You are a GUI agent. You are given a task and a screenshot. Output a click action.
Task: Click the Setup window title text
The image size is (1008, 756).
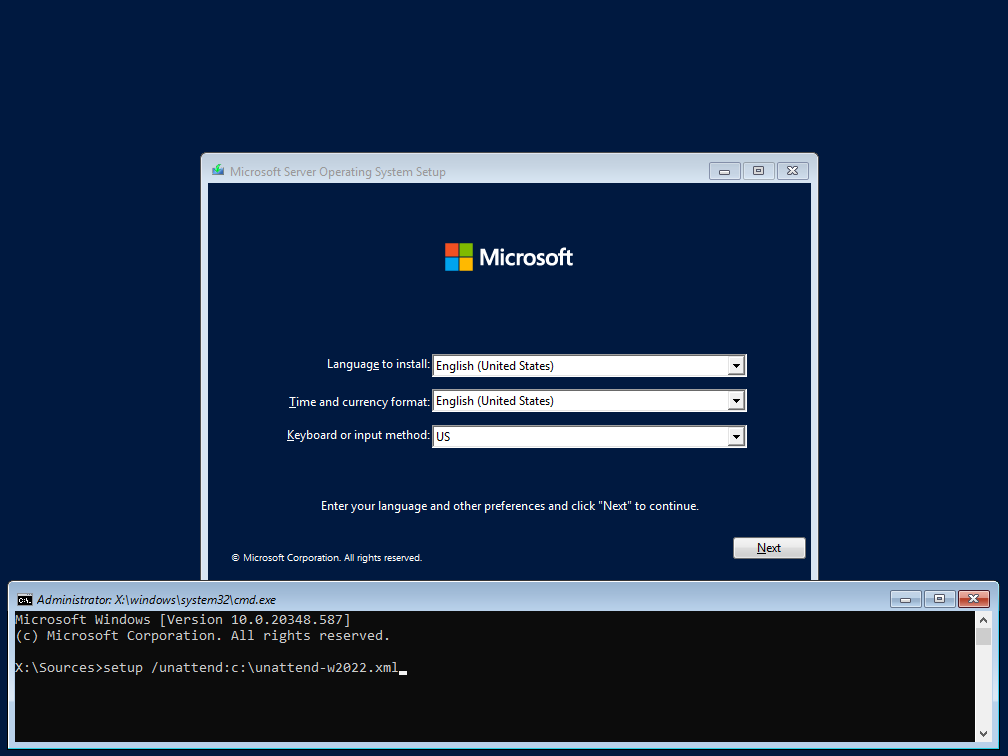[x=338, y=172]
